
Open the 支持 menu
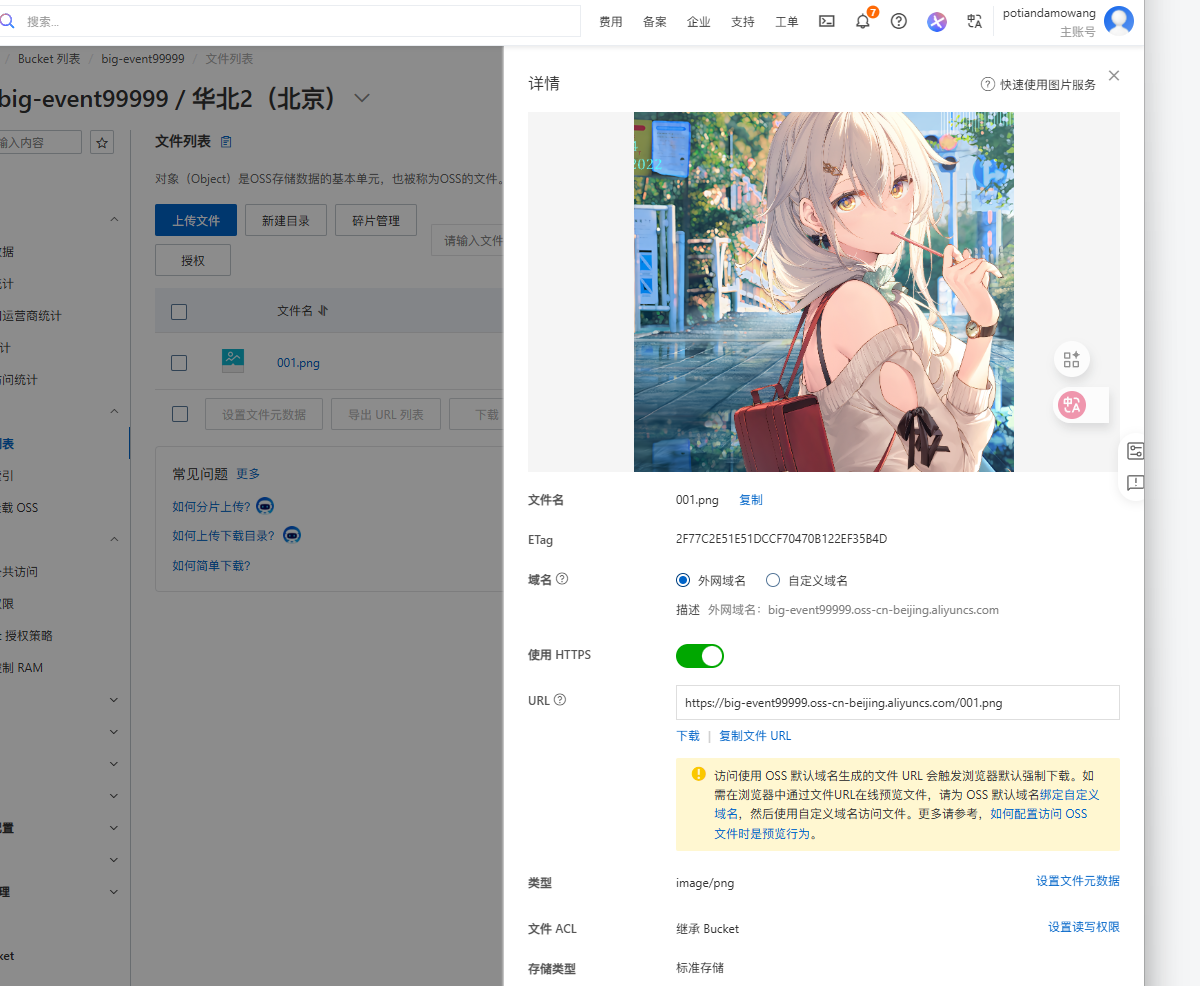click(743, 22)
